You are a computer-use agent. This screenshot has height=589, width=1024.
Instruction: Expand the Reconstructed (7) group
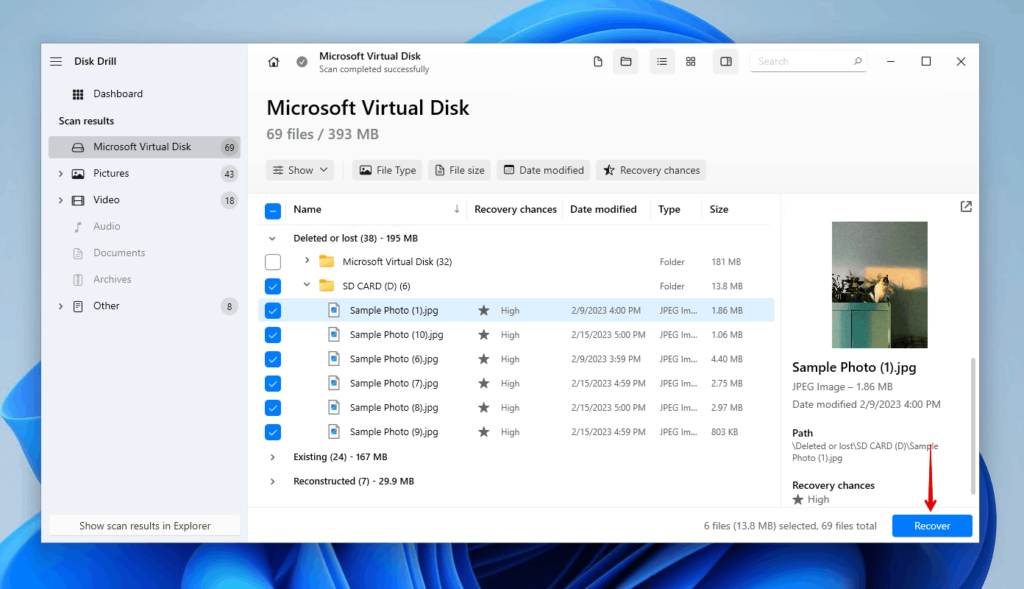point(273,481)
